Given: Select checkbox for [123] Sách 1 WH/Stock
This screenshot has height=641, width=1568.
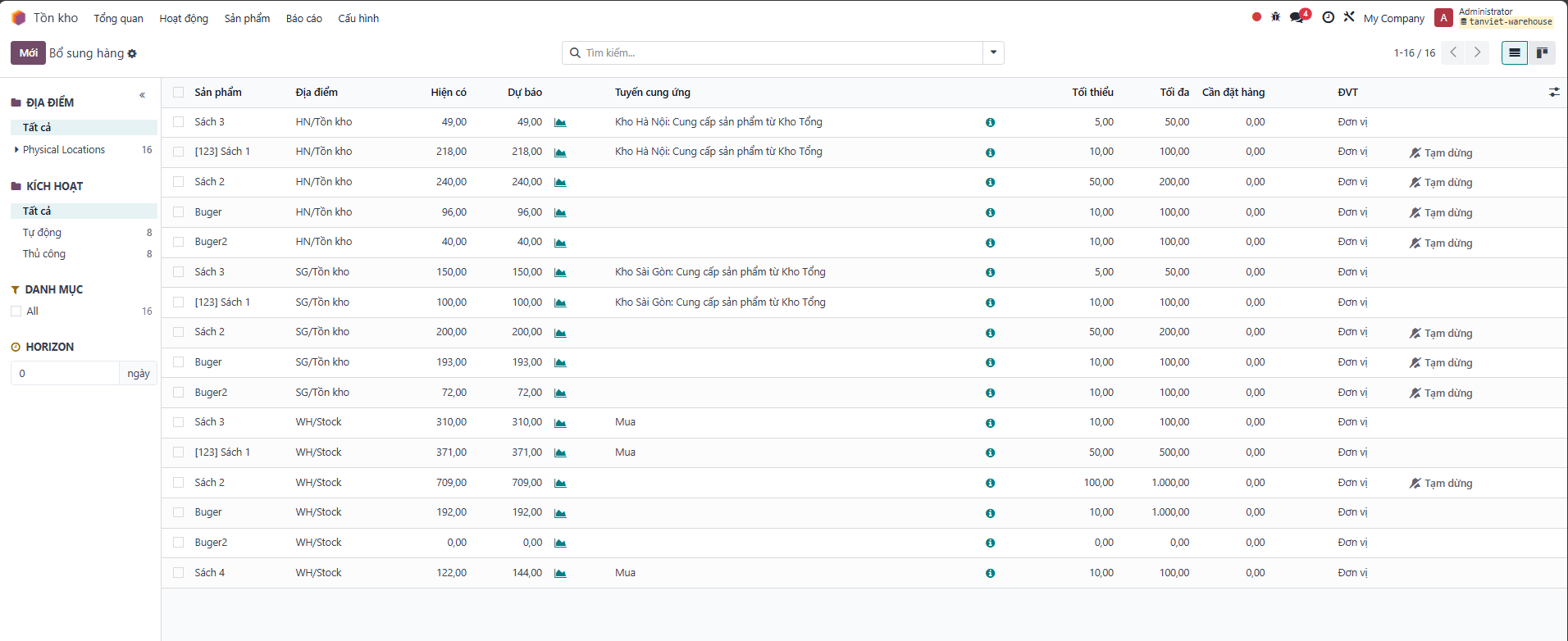Looking at the screenshot, I should tap(178, 452).
